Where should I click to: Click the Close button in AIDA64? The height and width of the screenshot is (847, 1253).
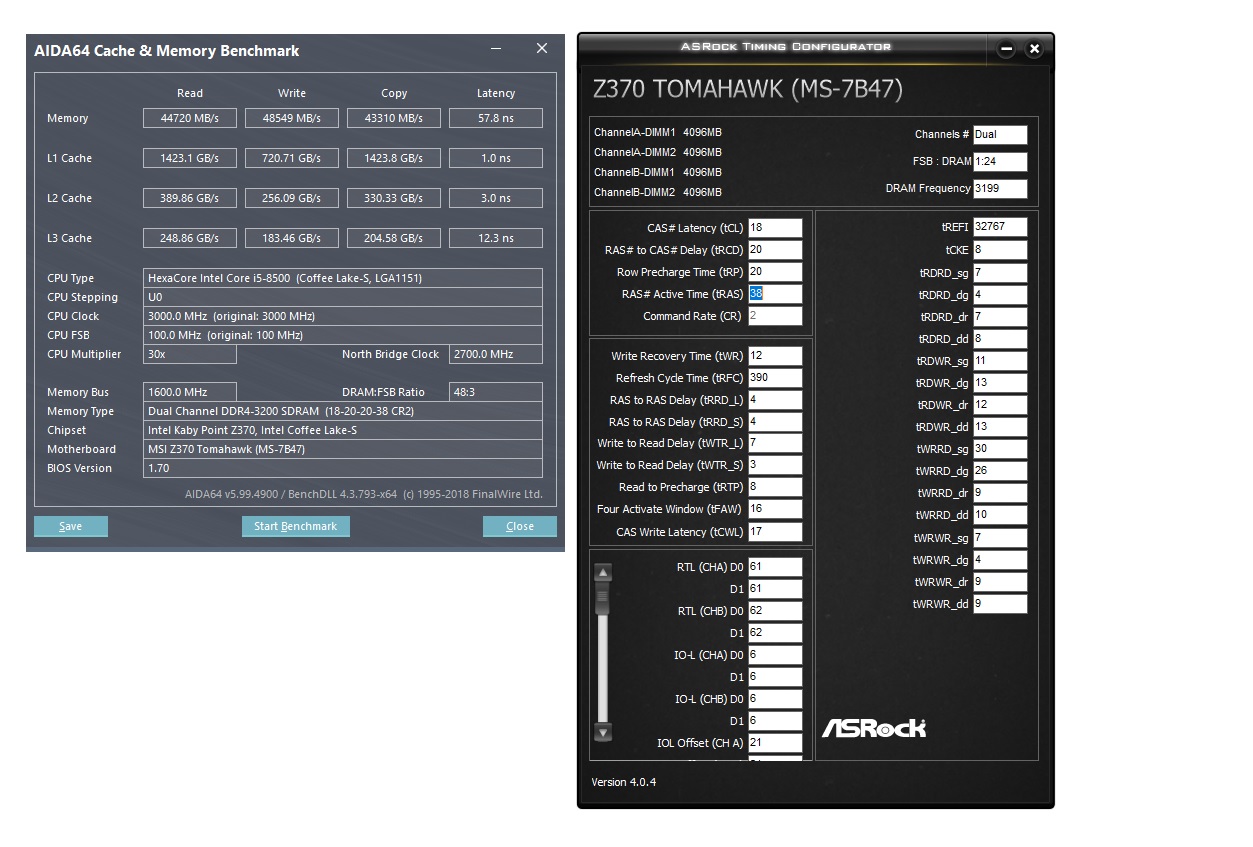tap(519, 526)
